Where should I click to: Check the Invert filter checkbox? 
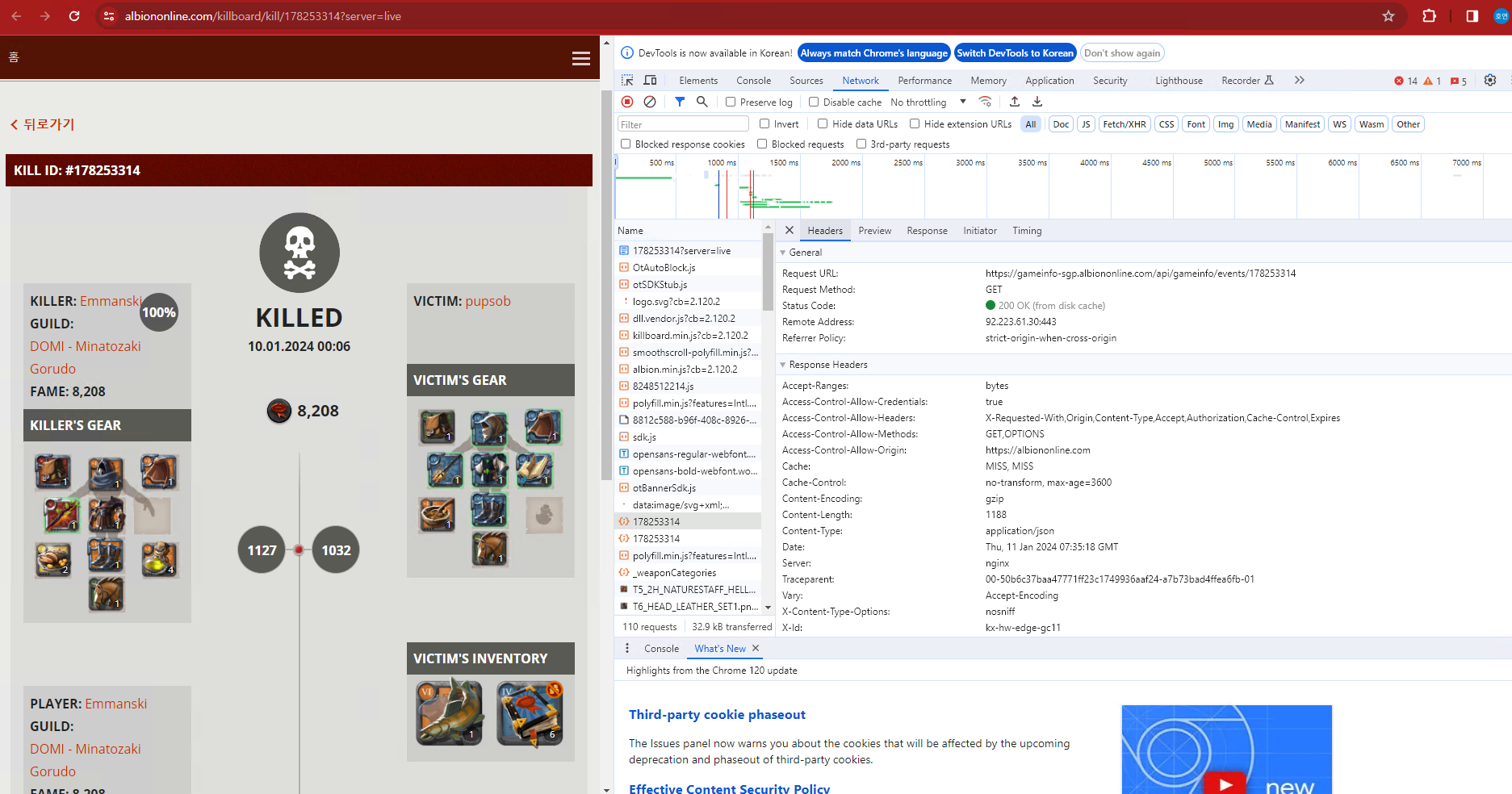(764, 124)
